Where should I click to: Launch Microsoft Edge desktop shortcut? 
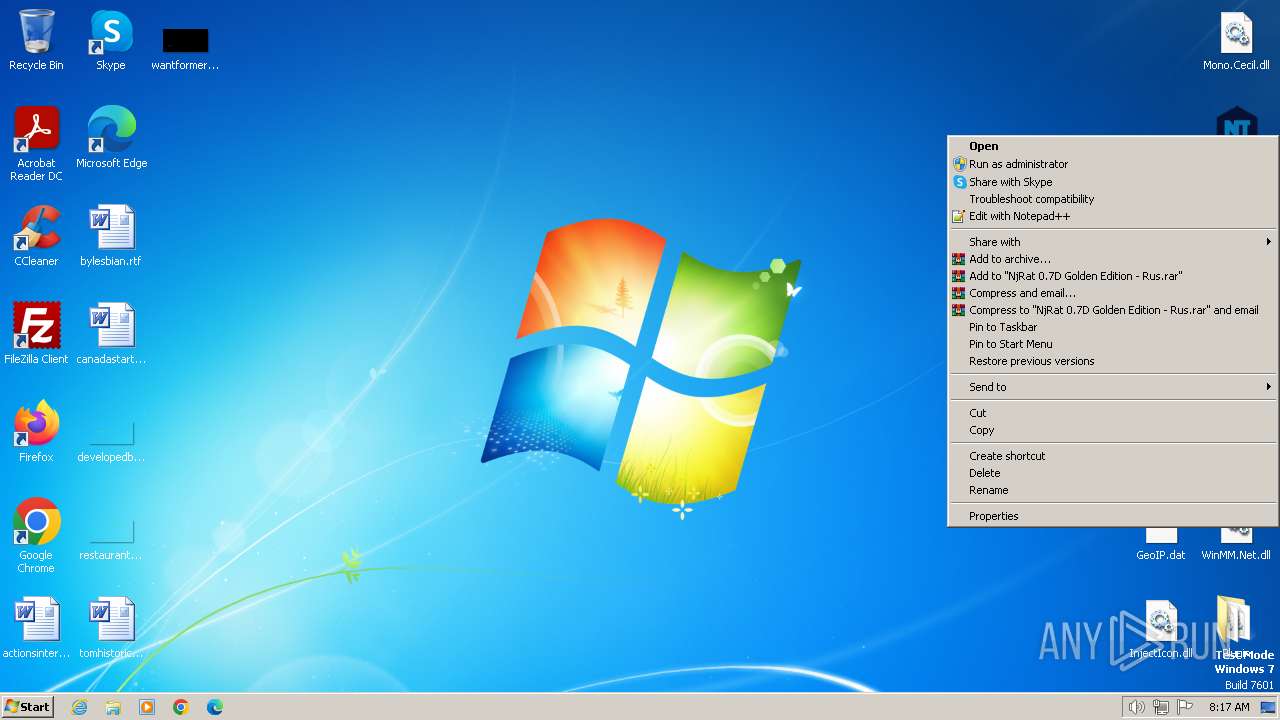[x=111, y=138]
